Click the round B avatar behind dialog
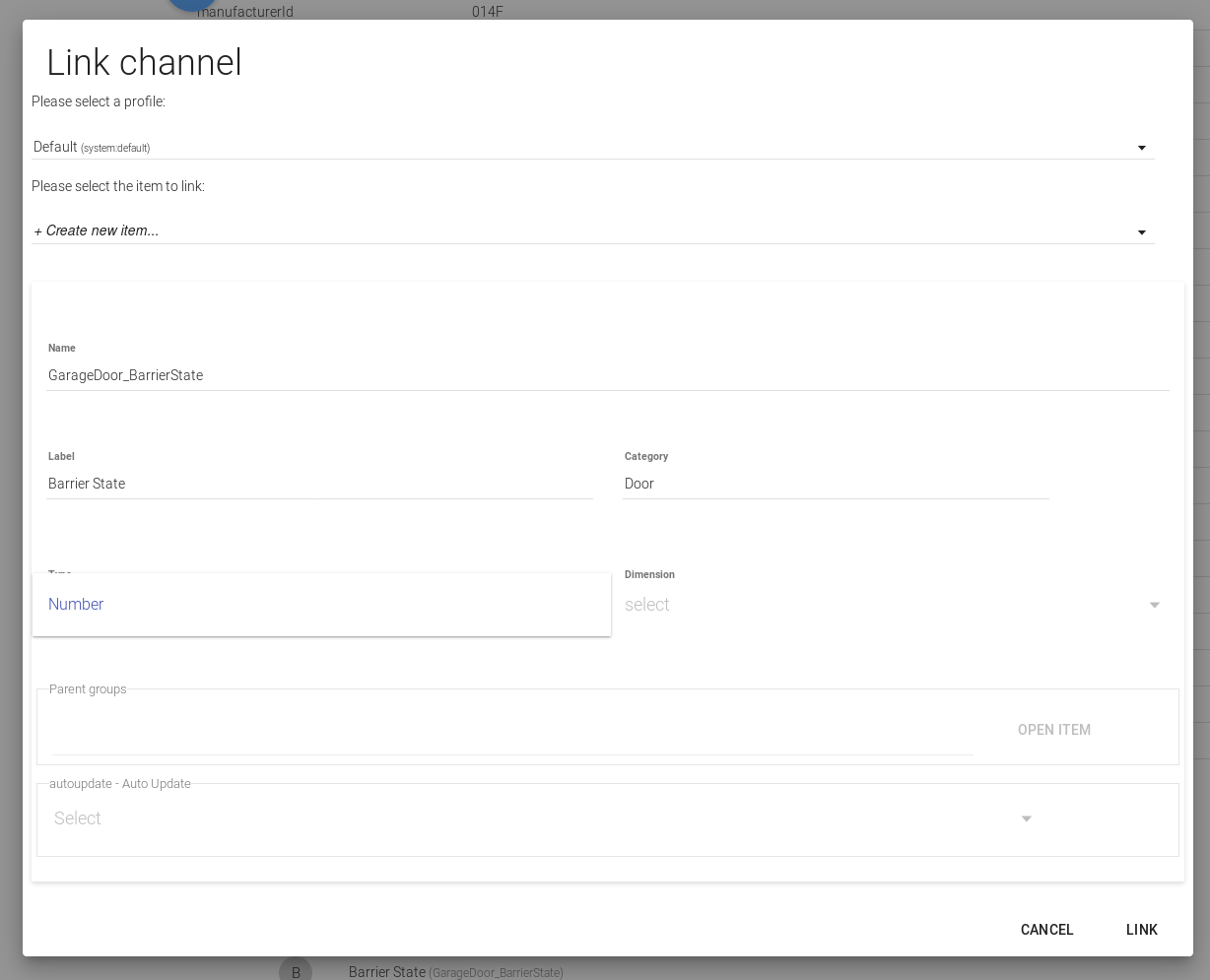The image size is (1210, 980). [295, 969]
